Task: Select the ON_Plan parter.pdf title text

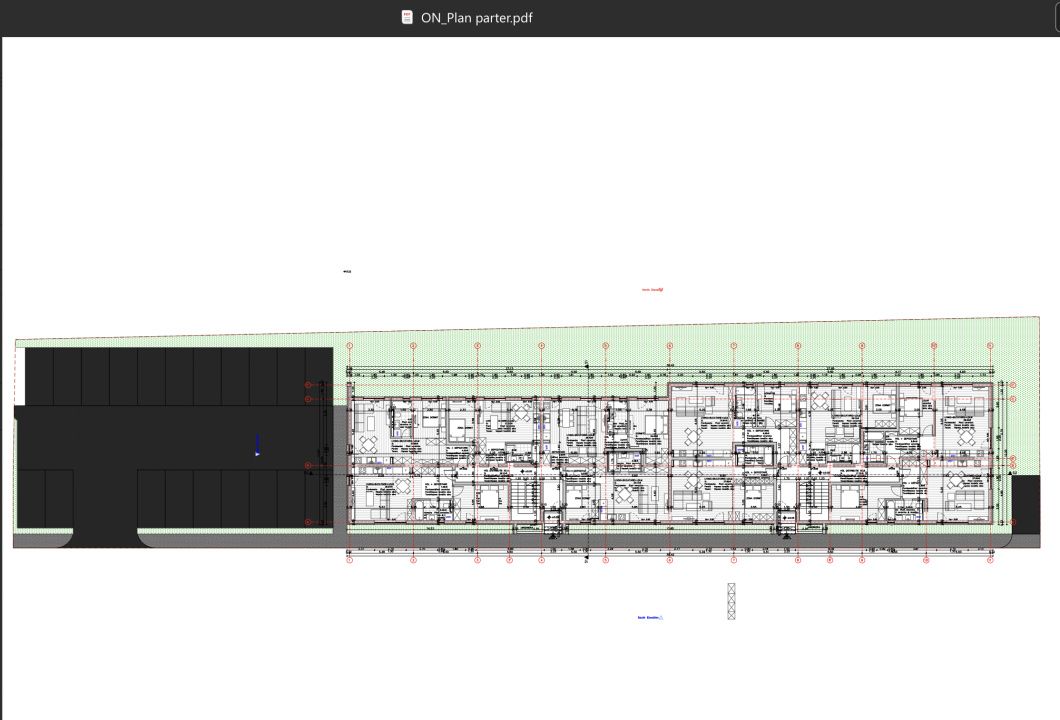Action: point(477,18)
